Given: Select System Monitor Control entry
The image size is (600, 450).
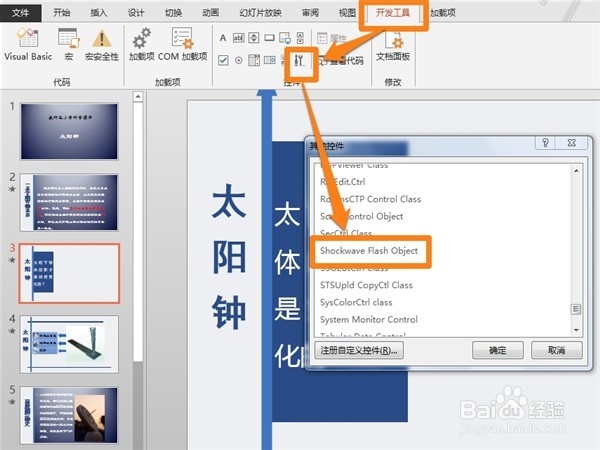Looking at the screenshot, I should 369,320.
